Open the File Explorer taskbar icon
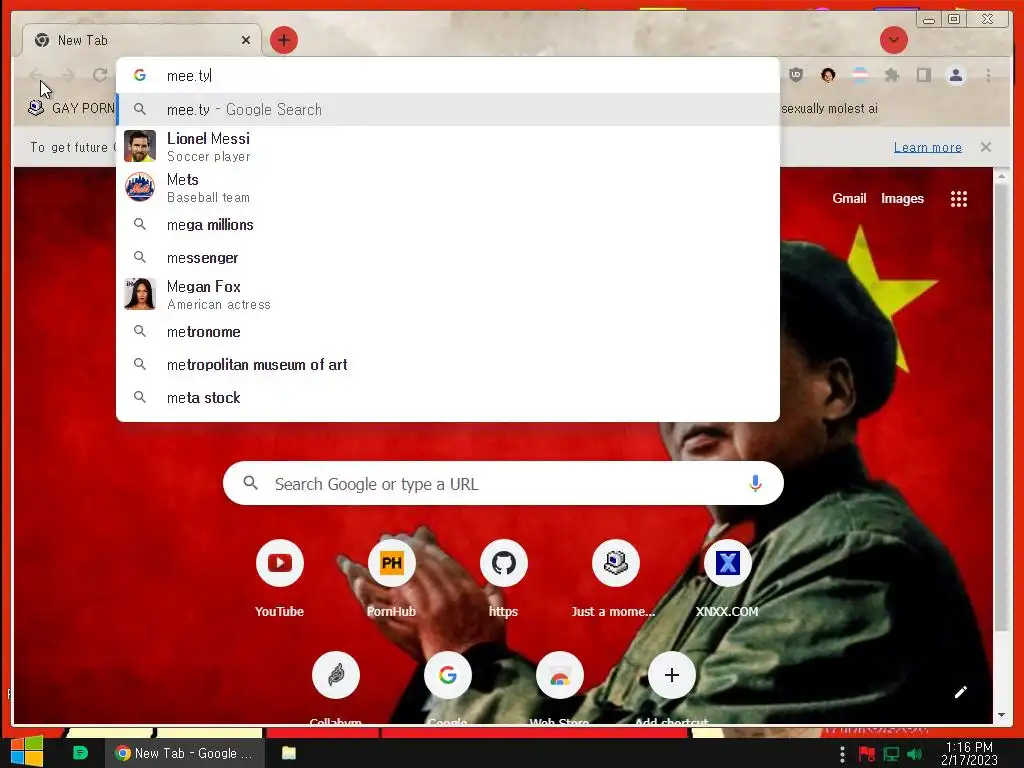1024x768 pixels. [289, 753]
